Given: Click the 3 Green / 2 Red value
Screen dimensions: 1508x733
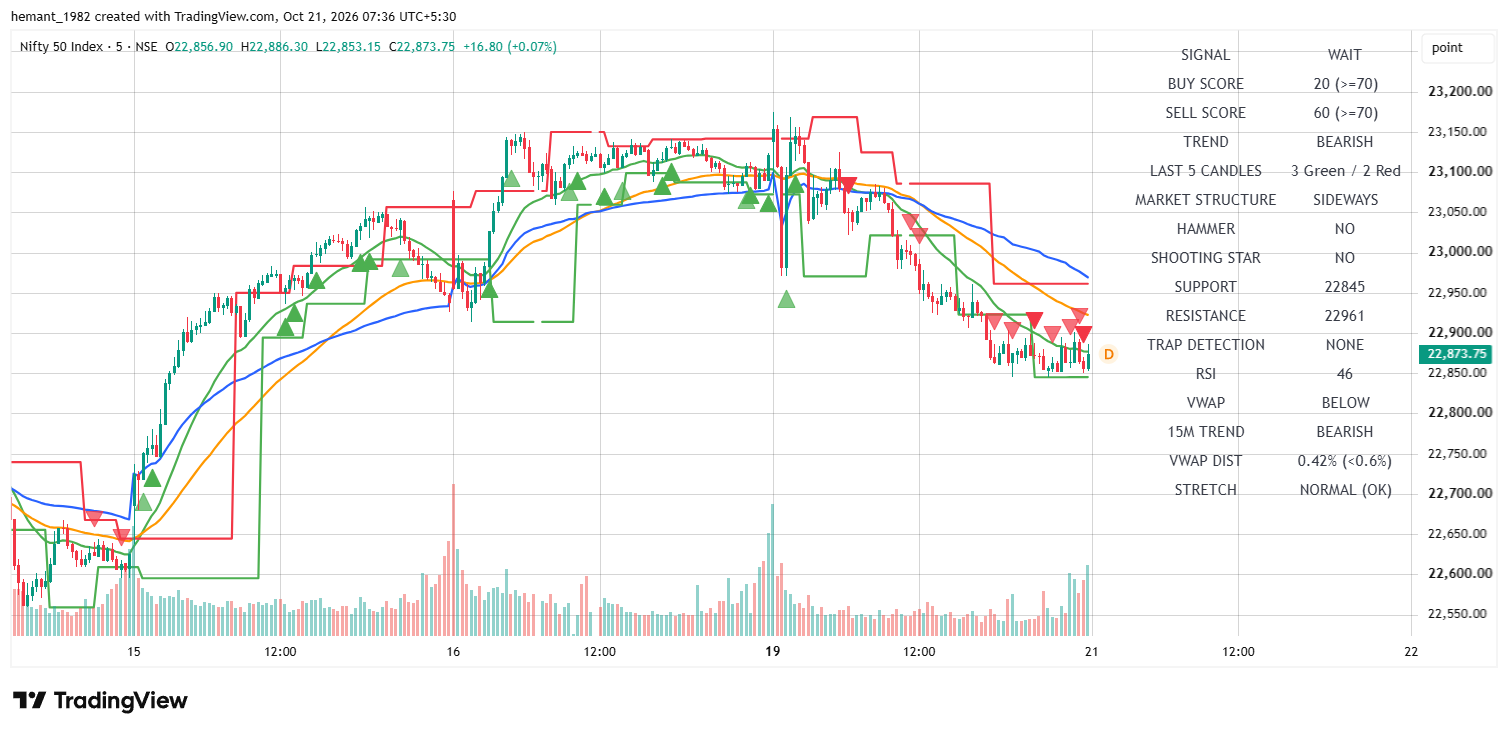Looking at the screenshot, I should point(1345,171).
